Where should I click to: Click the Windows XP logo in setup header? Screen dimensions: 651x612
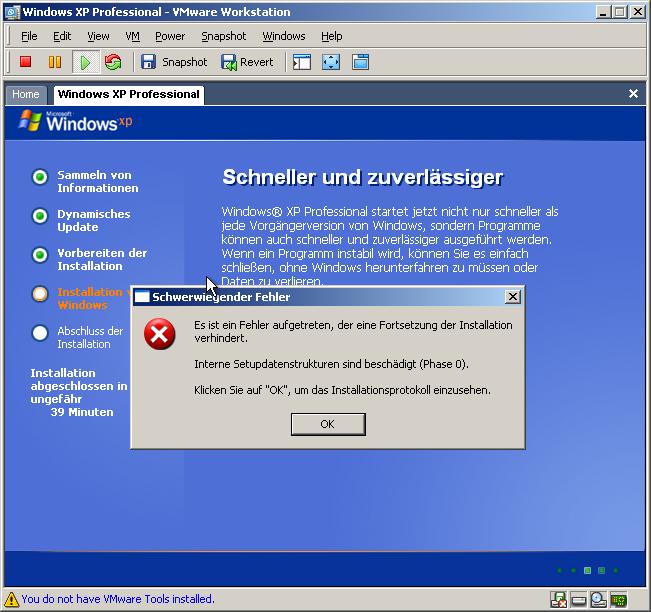[x=76, y=121]
